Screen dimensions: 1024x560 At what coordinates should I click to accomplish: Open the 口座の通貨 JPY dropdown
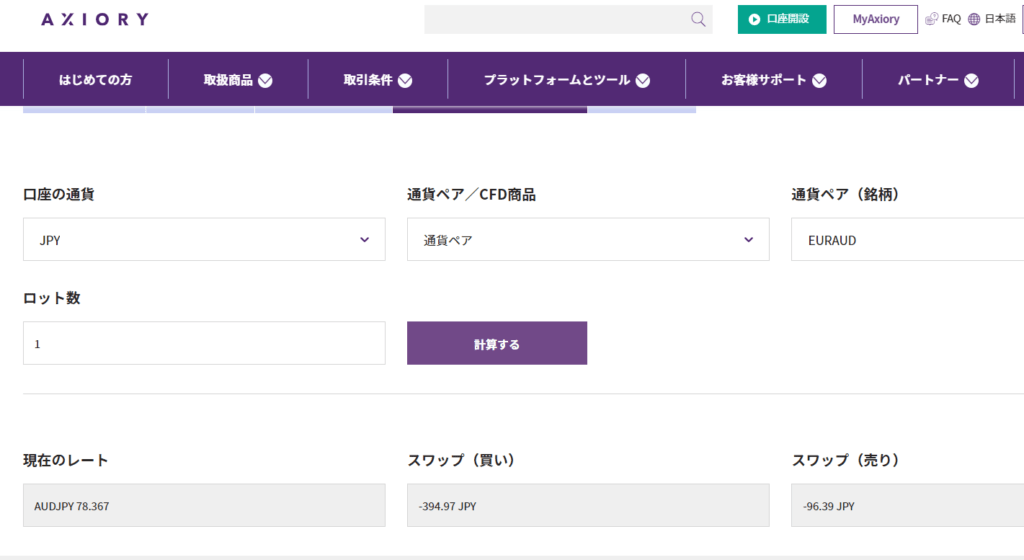pos(204,240)
